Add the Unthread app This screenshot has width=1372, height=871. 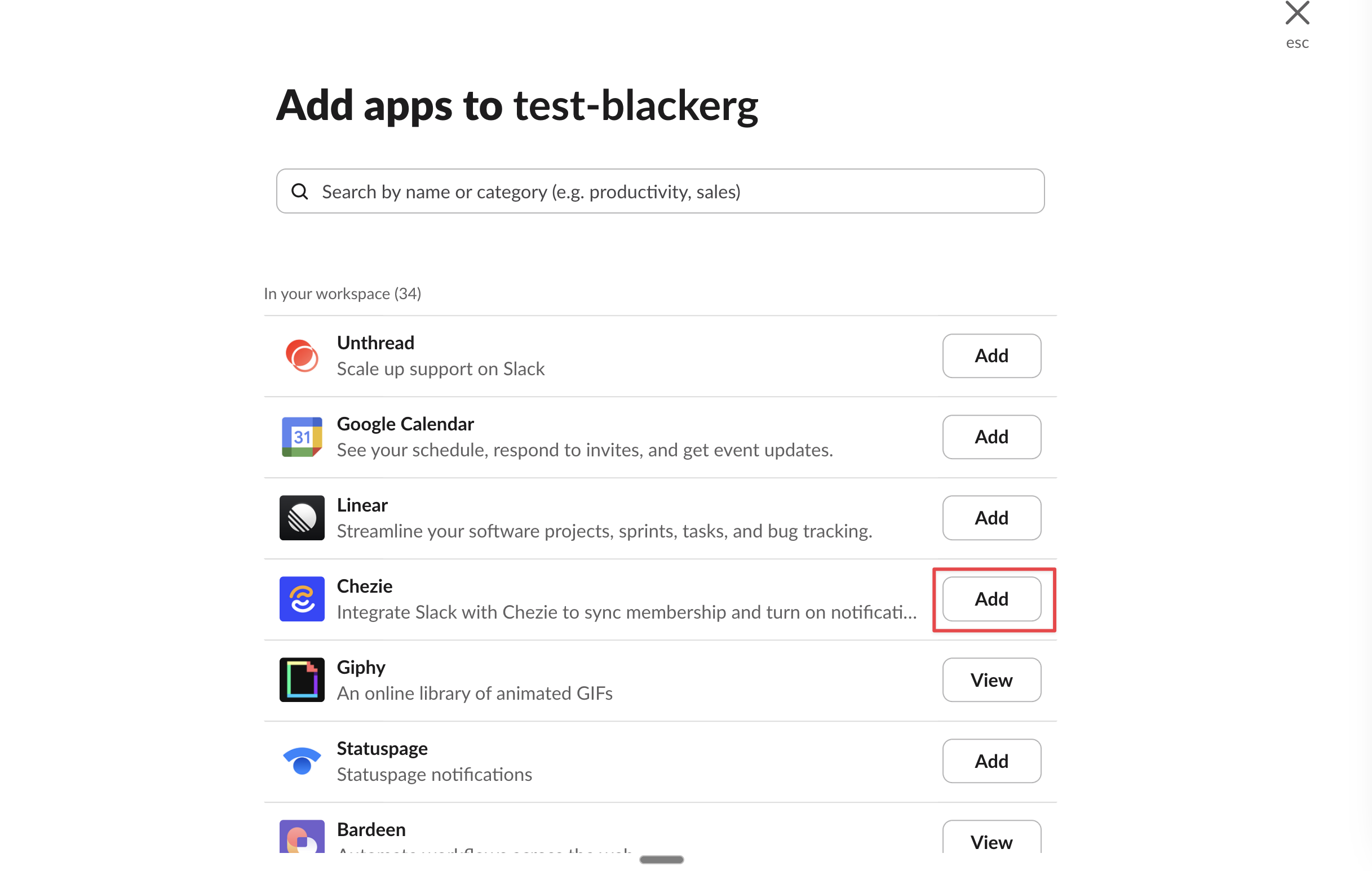(x=991, y=355)
